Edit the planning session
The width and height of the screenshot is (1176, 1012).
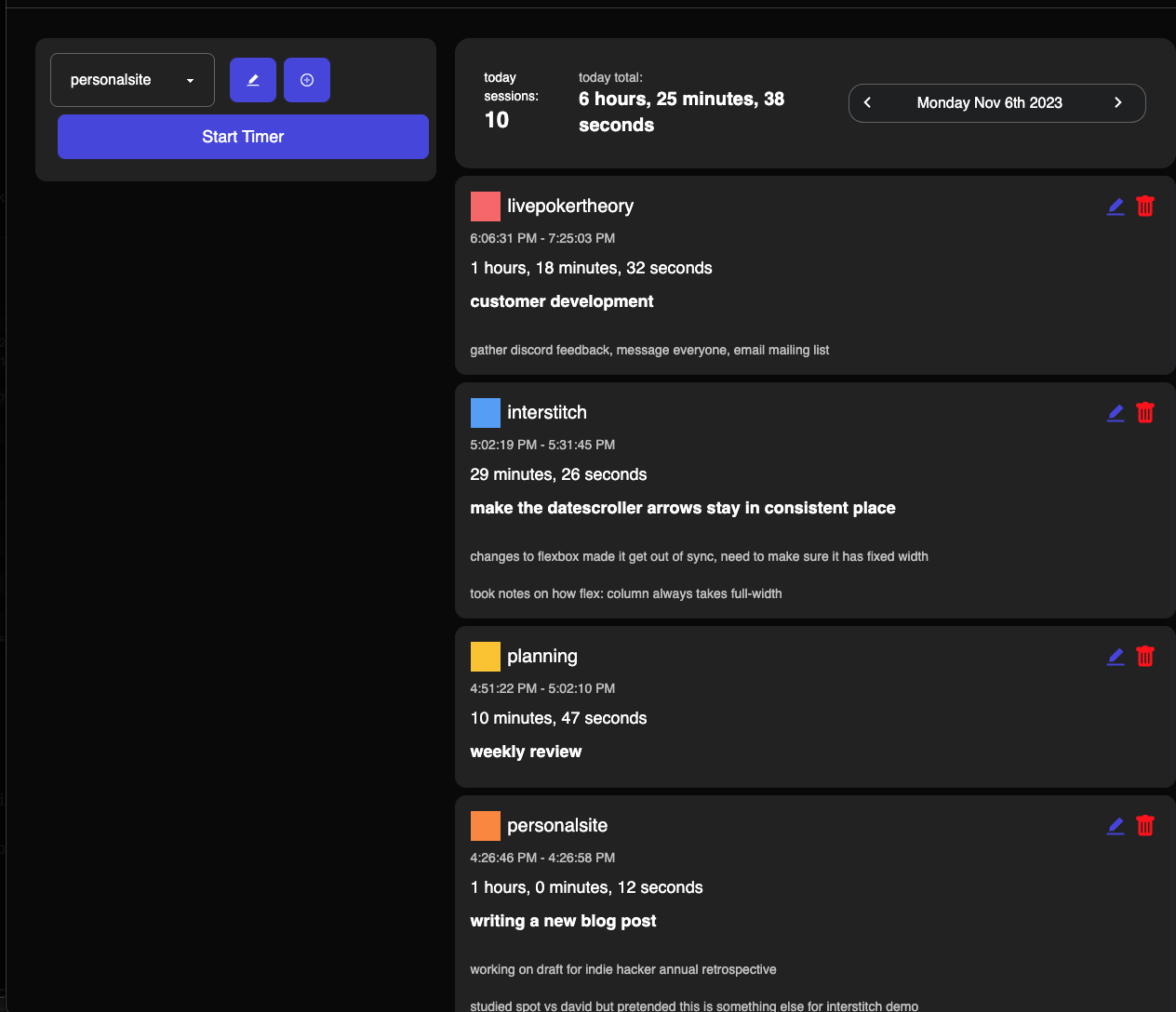1116,657
